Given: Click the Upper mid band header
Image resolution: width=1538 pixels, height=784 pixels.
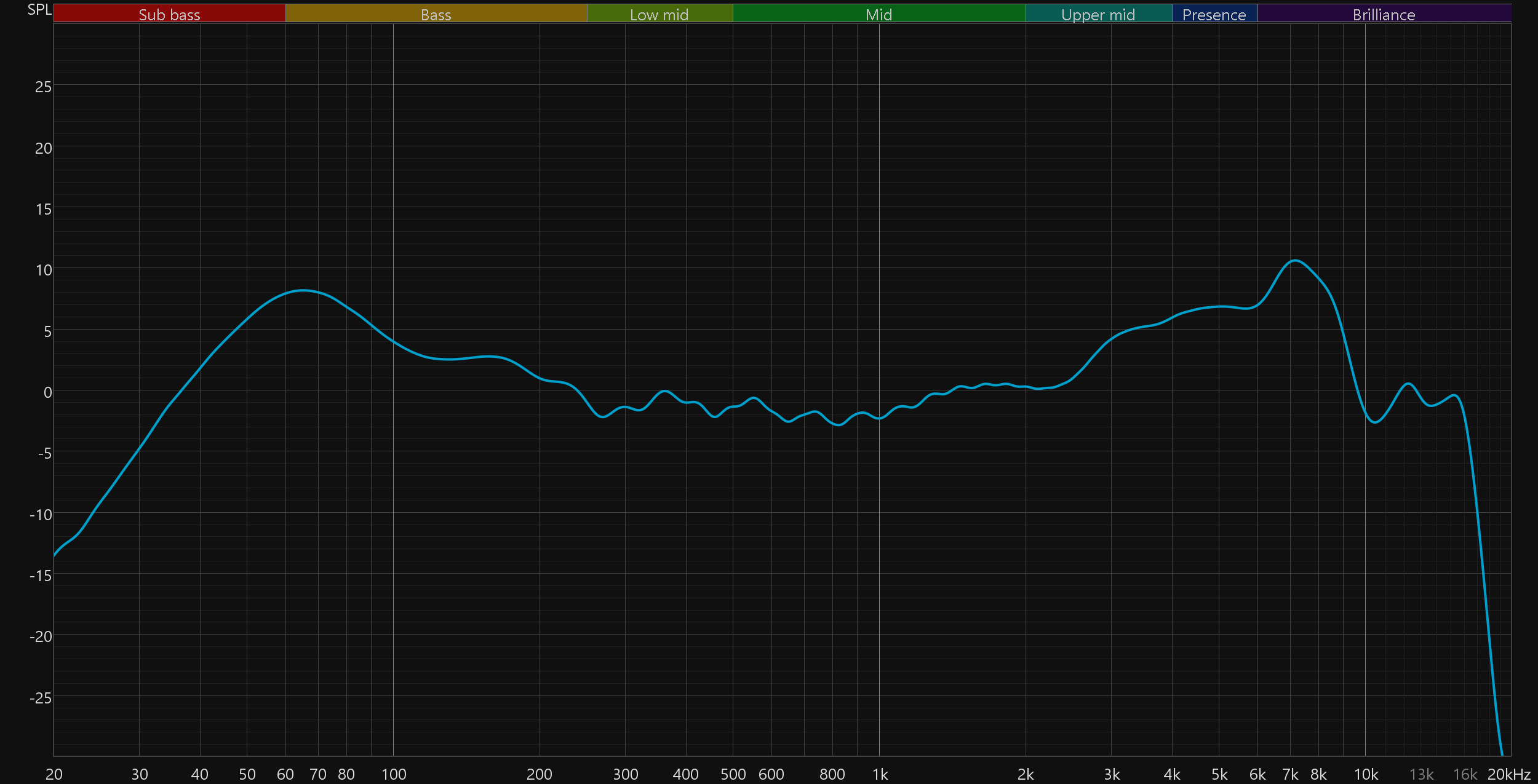Looking at the screenshot, I should (1098, 14).
